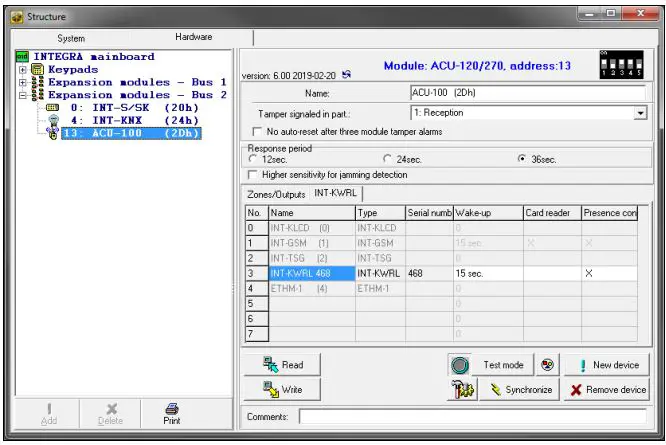Select 36sec. response period
Viewport: 666px width, 445px height.
pos(522,159)
